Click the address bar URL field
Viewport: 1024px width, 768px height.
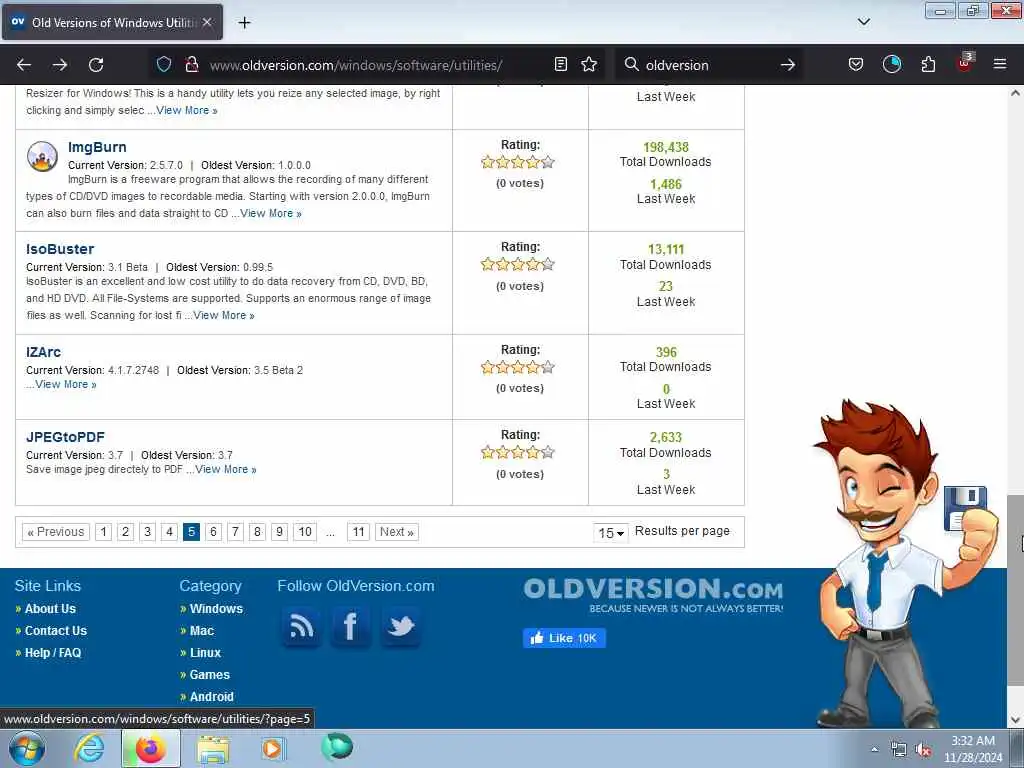click(x=376, y=65)
